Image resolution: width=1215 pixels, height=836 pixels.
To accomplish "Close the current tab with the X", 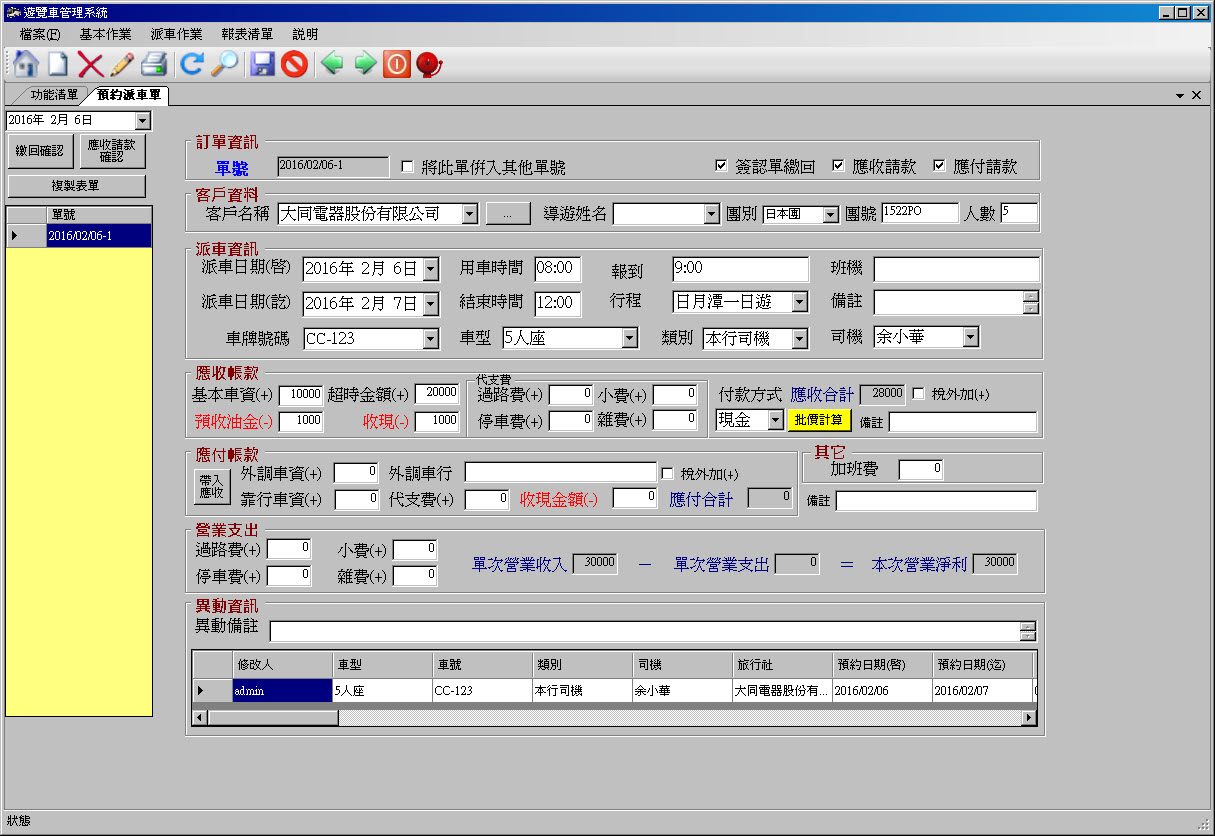I will pos(1196,95).
